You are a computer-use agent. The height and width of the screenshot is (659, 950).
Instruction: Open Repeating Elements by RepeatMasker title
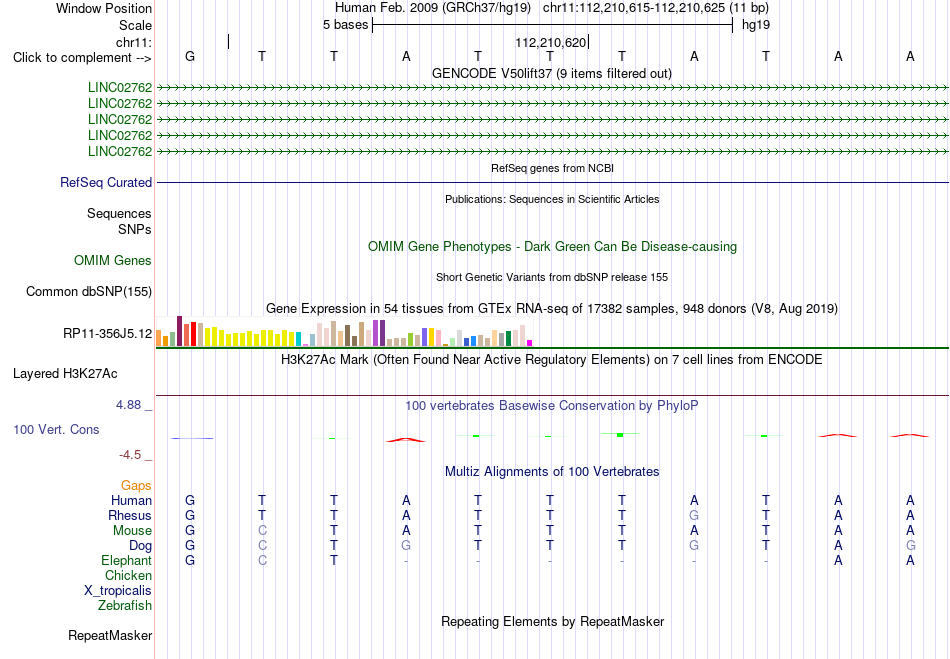click(553, 622)
